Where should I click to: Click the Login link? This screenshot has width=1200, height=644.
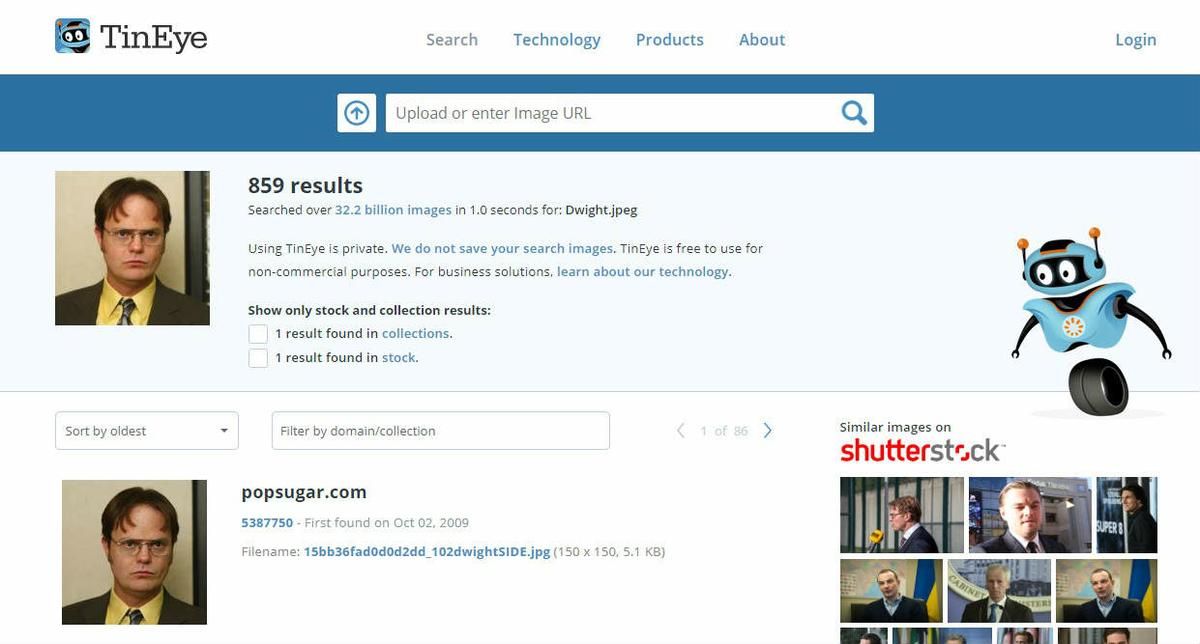1136,40
